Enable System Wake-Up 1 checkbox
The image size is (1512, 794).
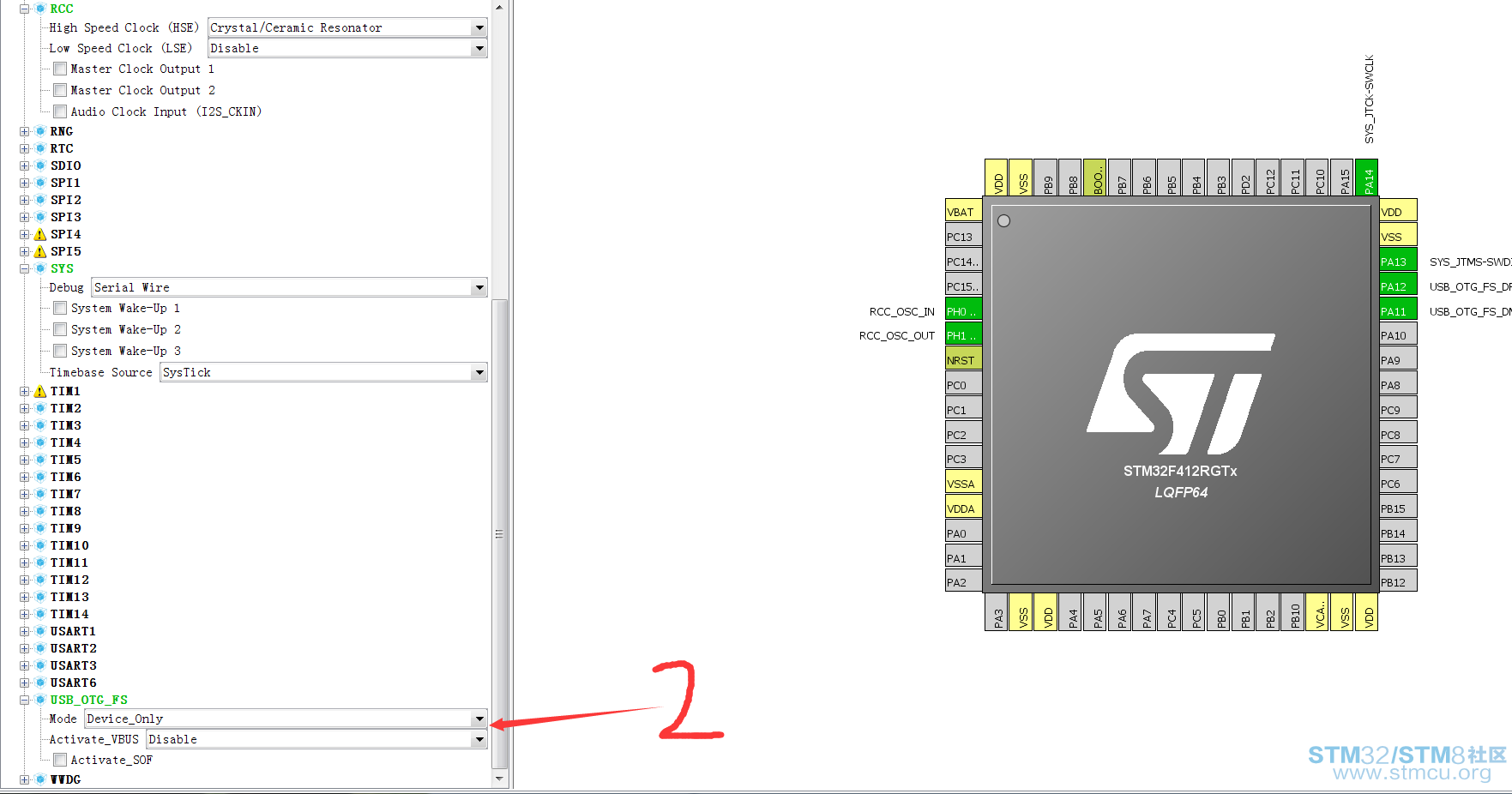click(60, 308)
